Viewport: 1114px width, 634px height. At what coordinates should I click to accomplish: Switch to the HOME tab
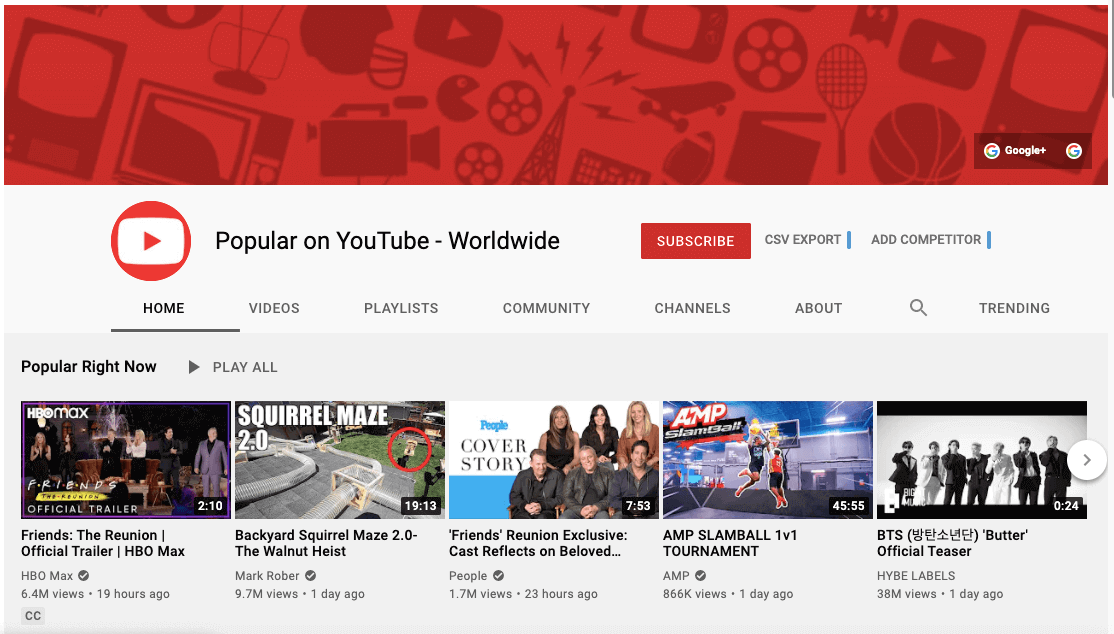[x=163, y=308]
